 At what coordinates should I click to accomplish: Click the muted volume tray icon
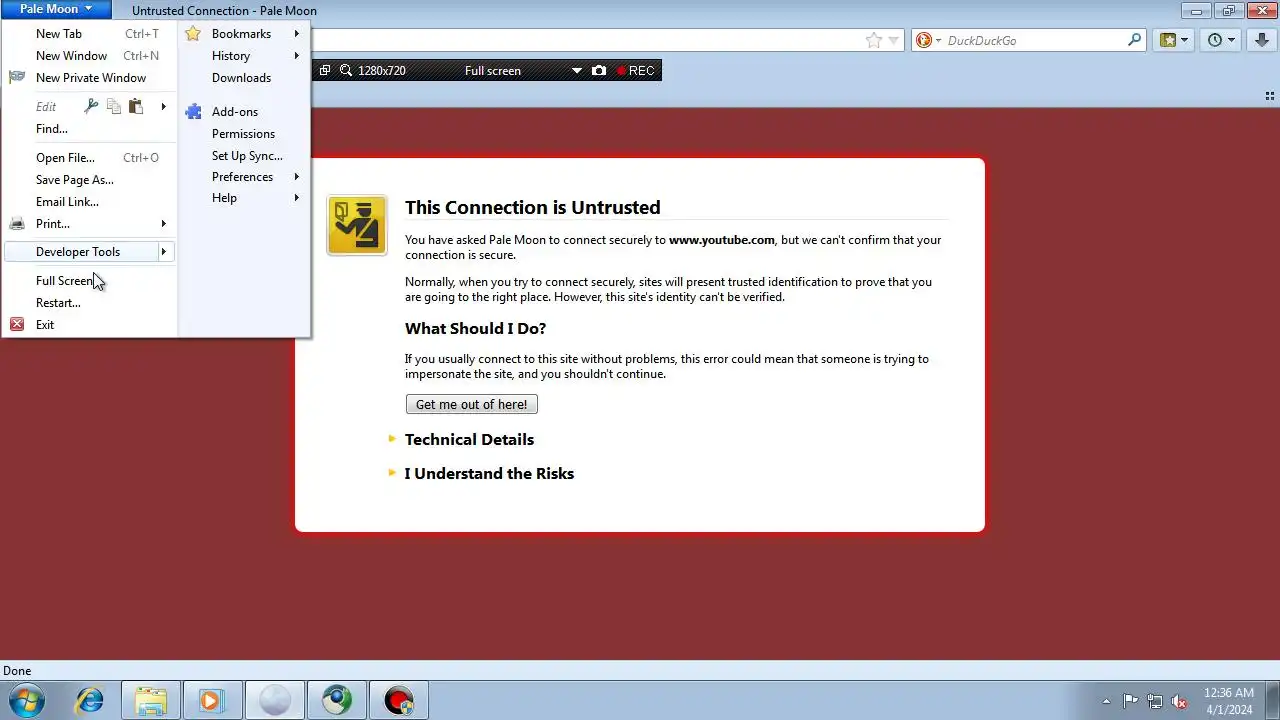point(1180,701)
